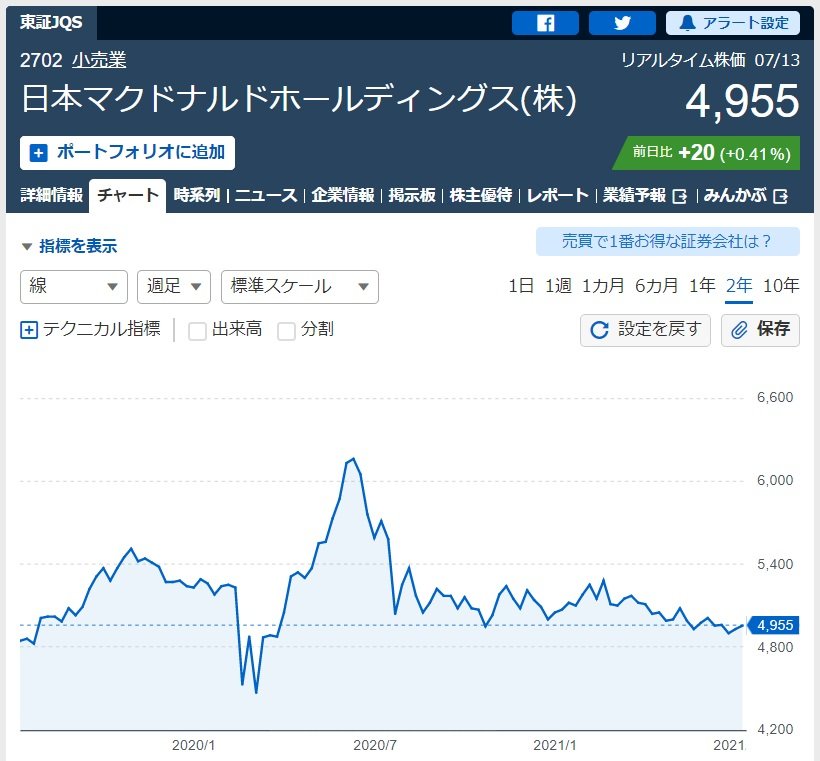
Task: Switch to the 時系列 tab
Action: click(196, 195)
